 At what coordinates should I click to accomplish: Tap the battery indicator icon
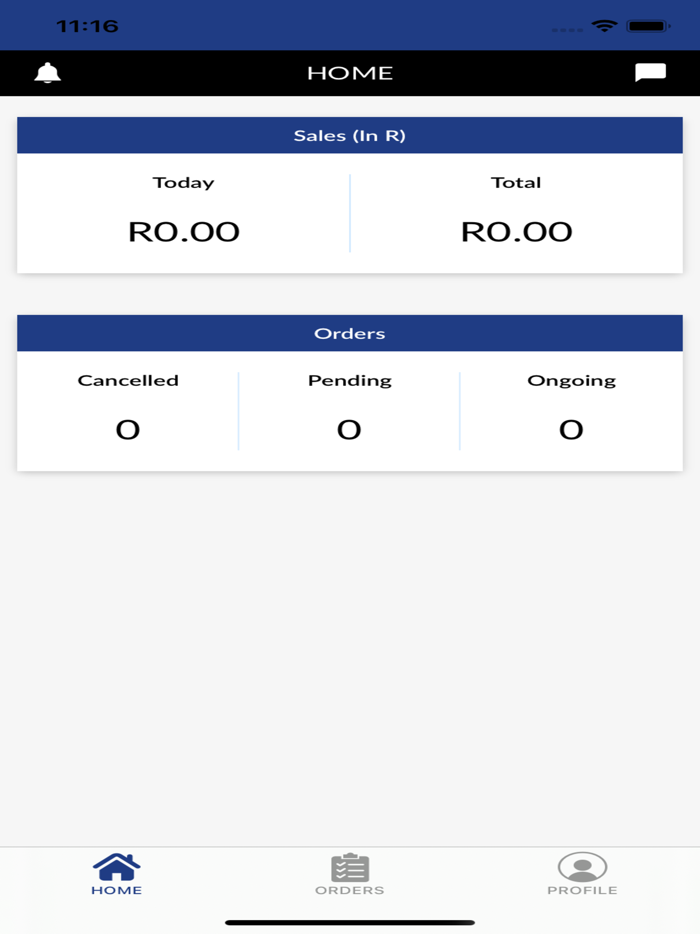[x=646, y=25]
